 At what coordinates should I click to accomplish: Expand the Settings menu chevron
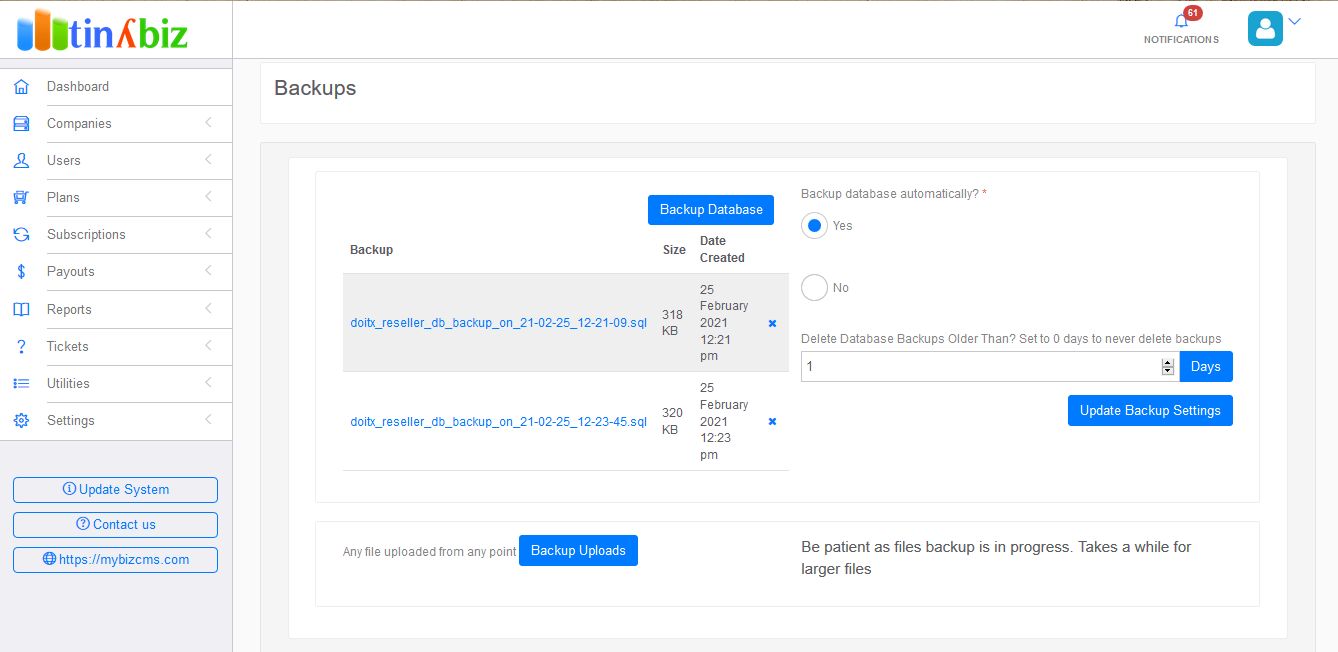[x=208, y=420]
